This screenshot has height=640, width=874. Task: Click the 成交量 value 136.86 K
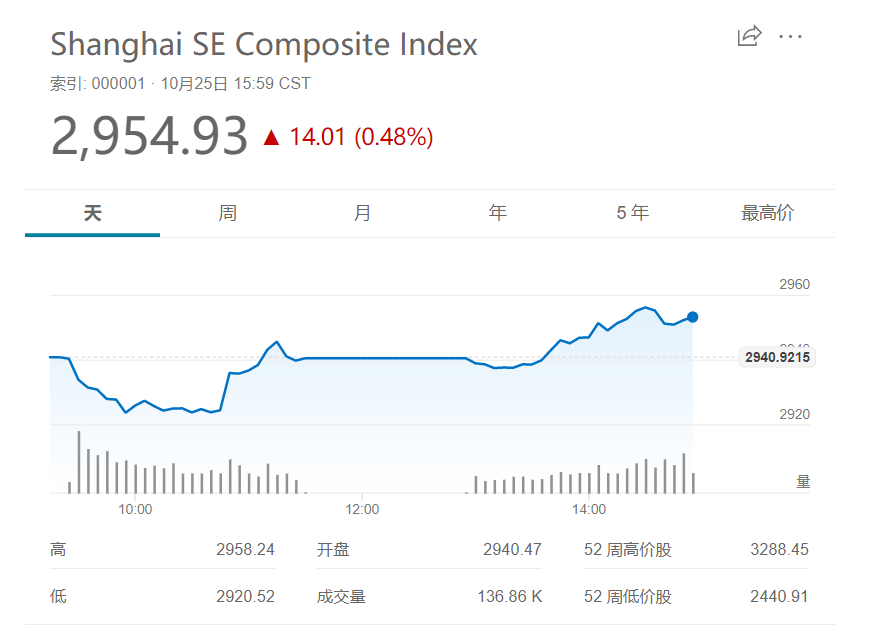click(510, 597)
